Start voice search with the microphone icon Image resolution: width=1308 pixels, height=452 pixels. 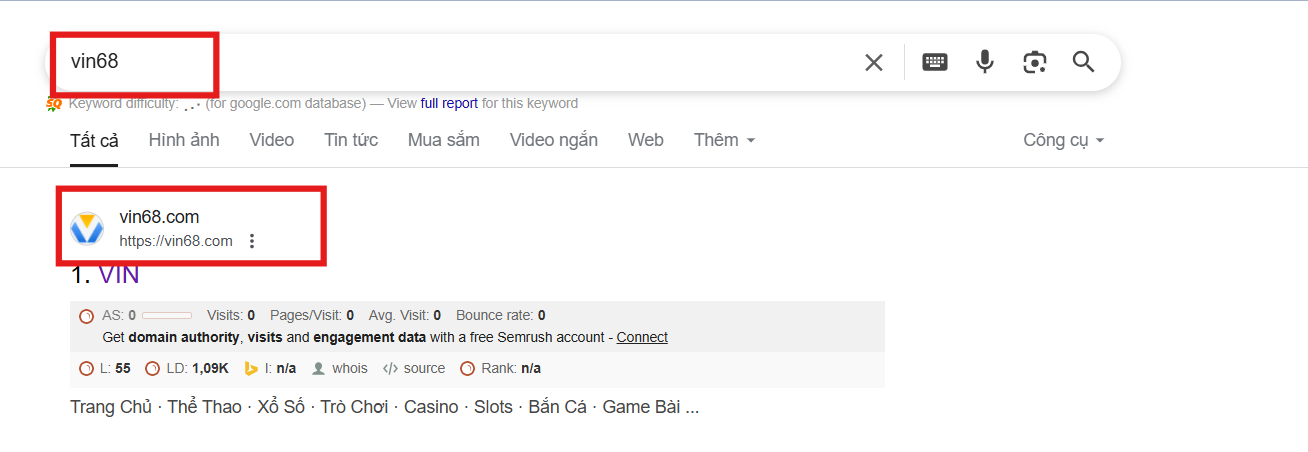point(985,62)
